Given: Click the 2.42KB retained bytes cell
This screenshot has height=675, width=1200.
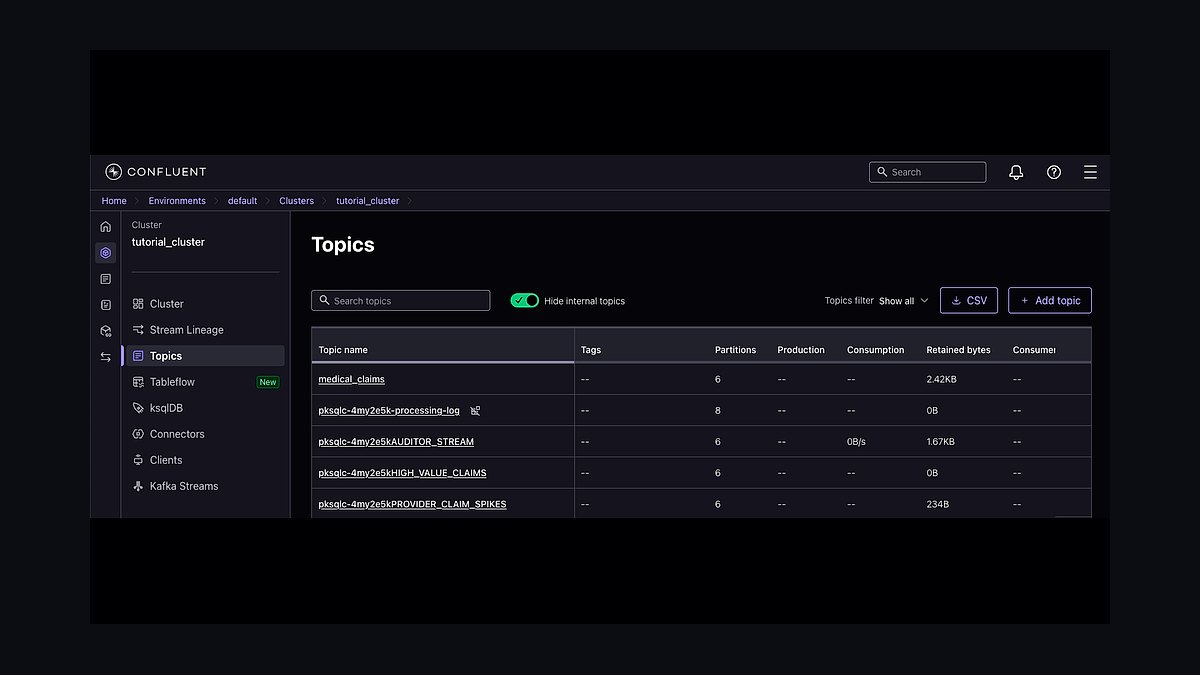Looking at the screenshot, I should point(941,379).
